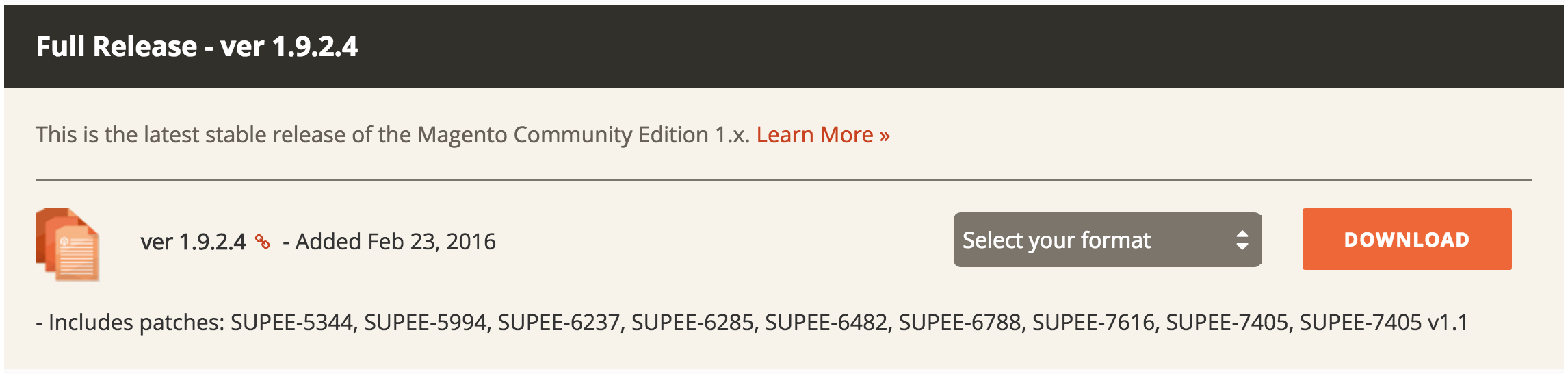Click the Added Feb 23, 2016 date text

(x=395, y=242)
